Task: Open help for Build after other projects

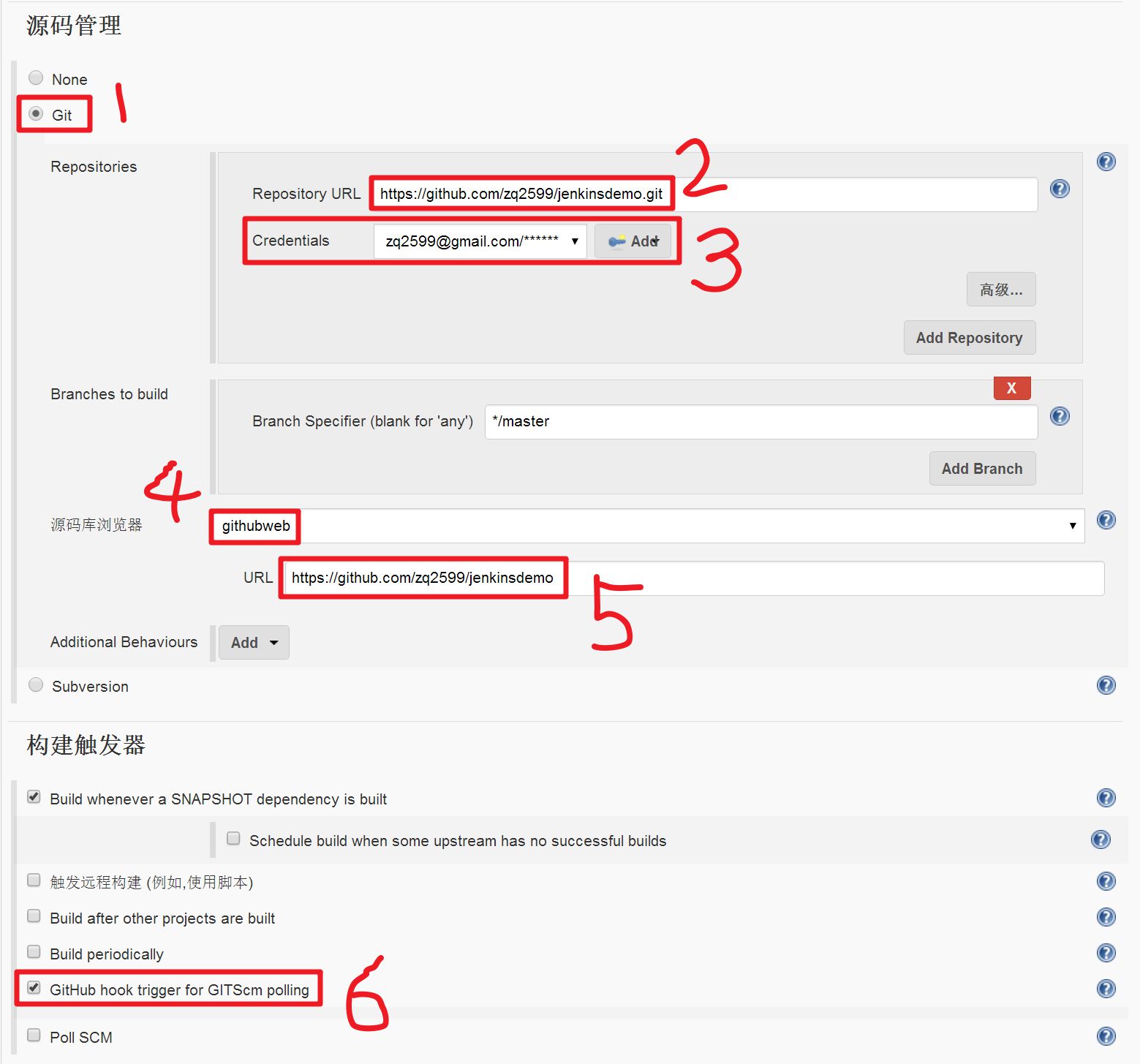Action: tap(1106, 917)
